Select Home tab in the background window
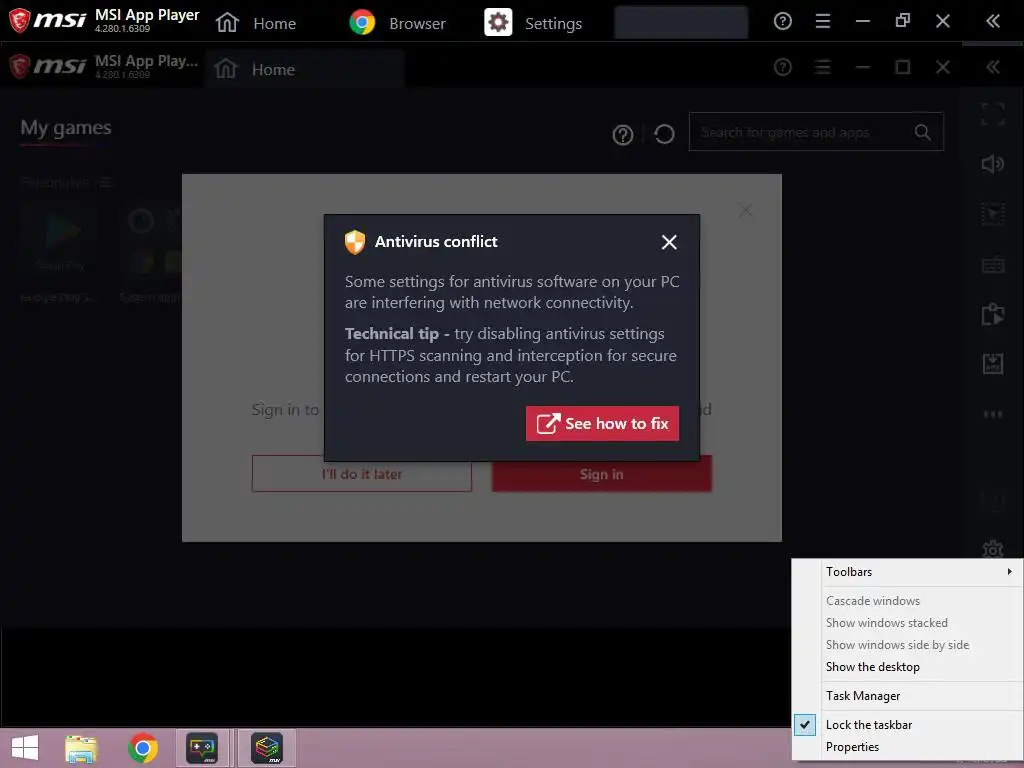Image resolution: width=1024 pixels, height=768 pixels. pyautogui.click(x=305, y=69)
